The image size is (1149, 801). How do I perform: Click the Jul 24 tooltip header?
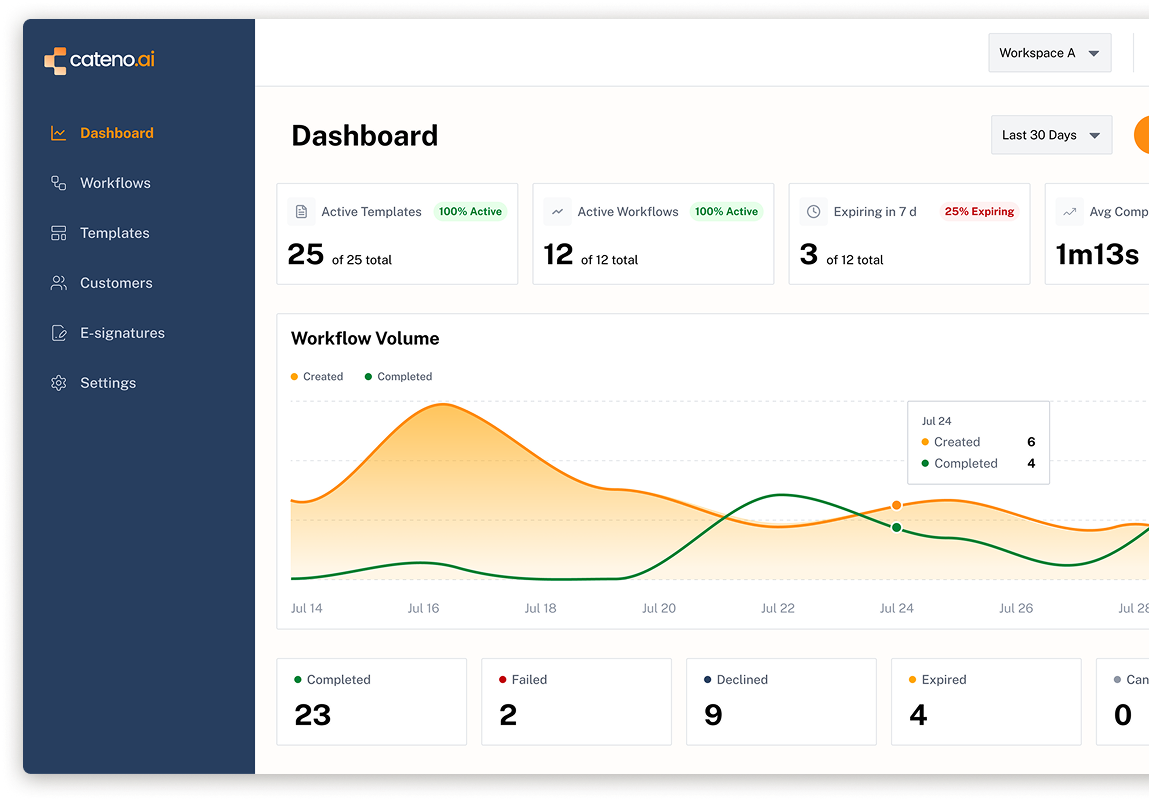[x=936, y=421]
